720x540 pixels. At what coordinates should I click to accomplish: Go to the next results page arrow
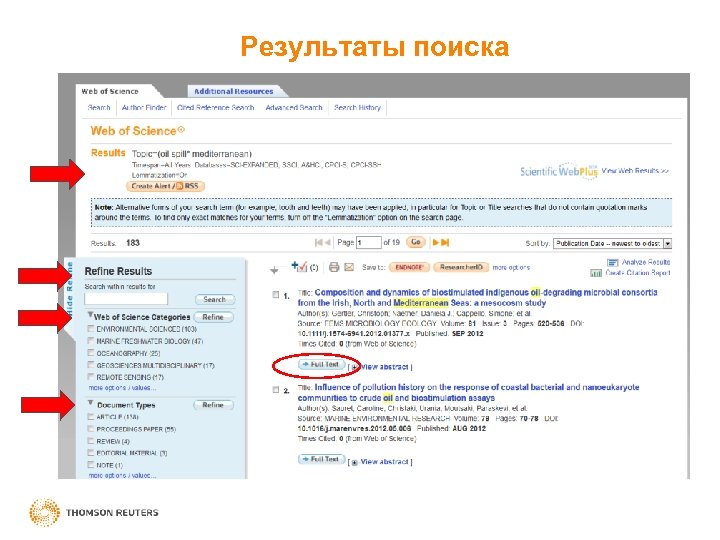(x=436, y=242)
